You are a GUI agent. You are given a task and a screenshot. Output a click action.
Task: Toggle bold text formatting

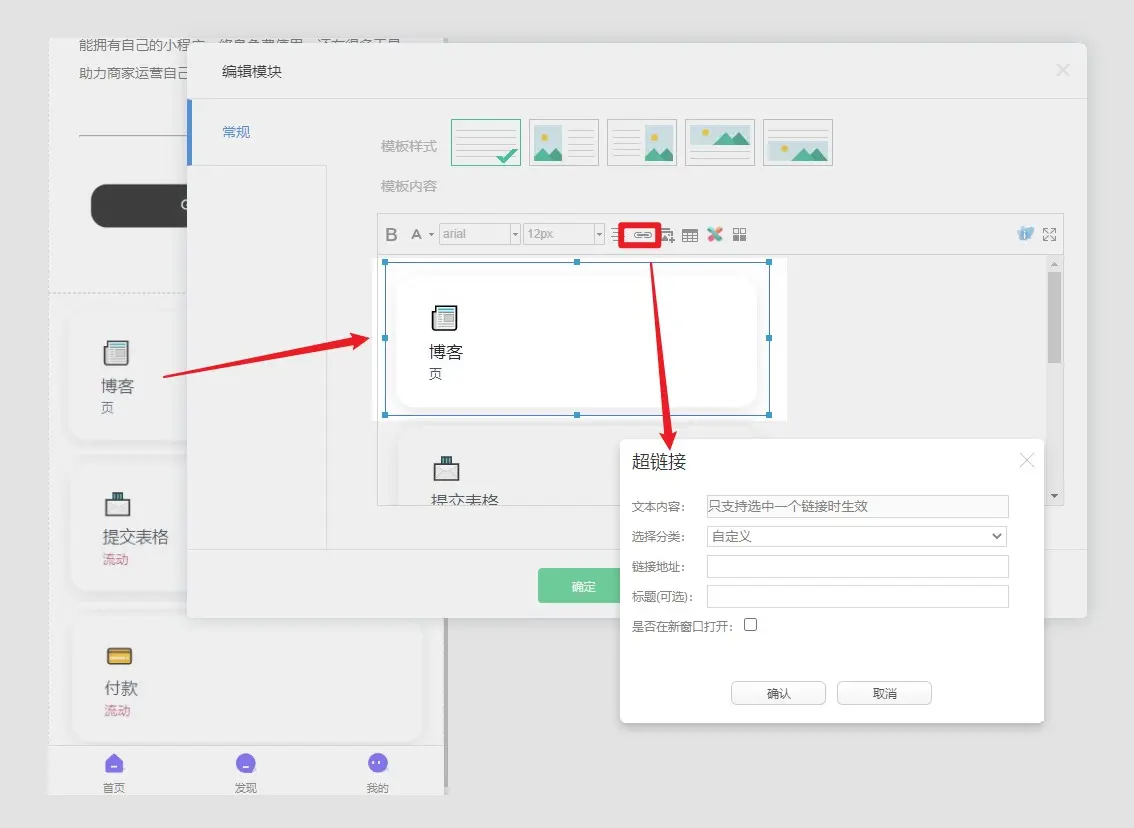pos(392,235)
